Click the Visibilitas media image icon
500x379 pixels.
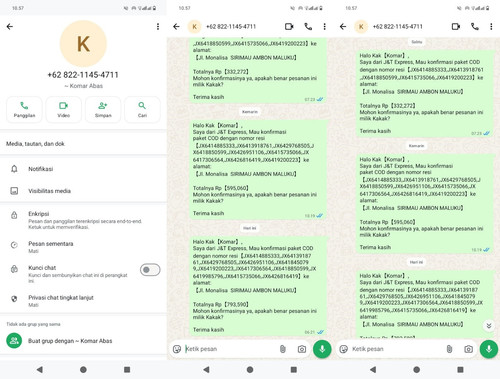coord(14,191)
